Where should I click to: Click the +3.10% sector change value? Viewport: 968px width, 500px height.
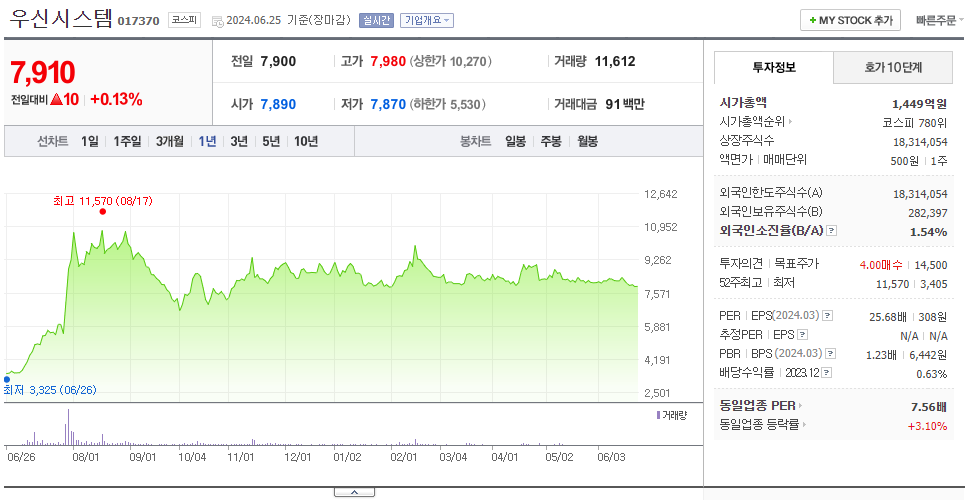pyautogui.click(x=927, y=426)
